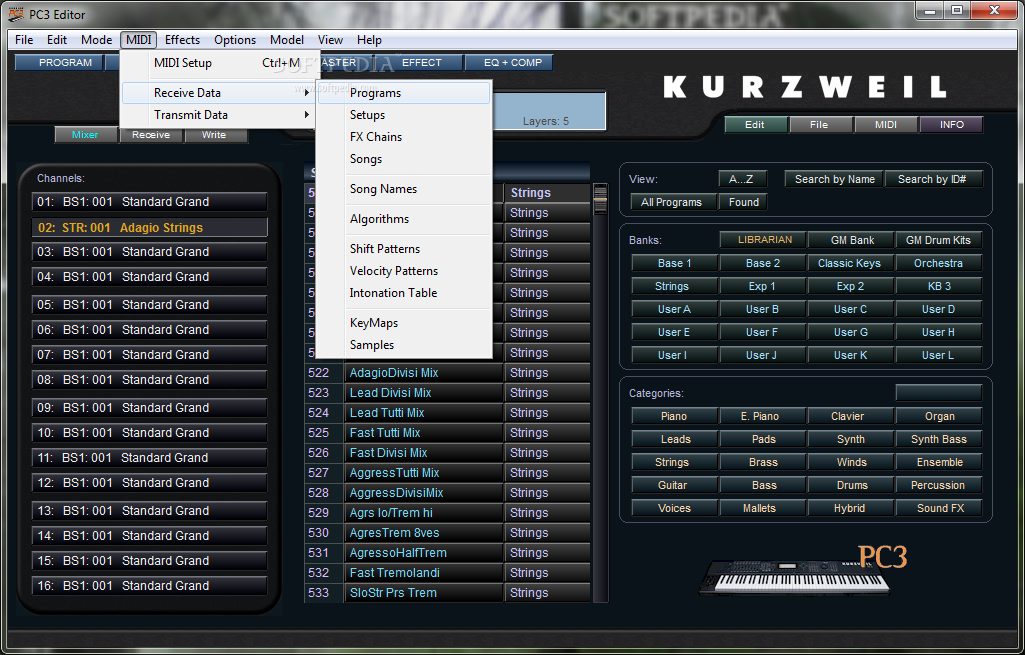
Task: Click the Write button
Action: click(214, 135)
